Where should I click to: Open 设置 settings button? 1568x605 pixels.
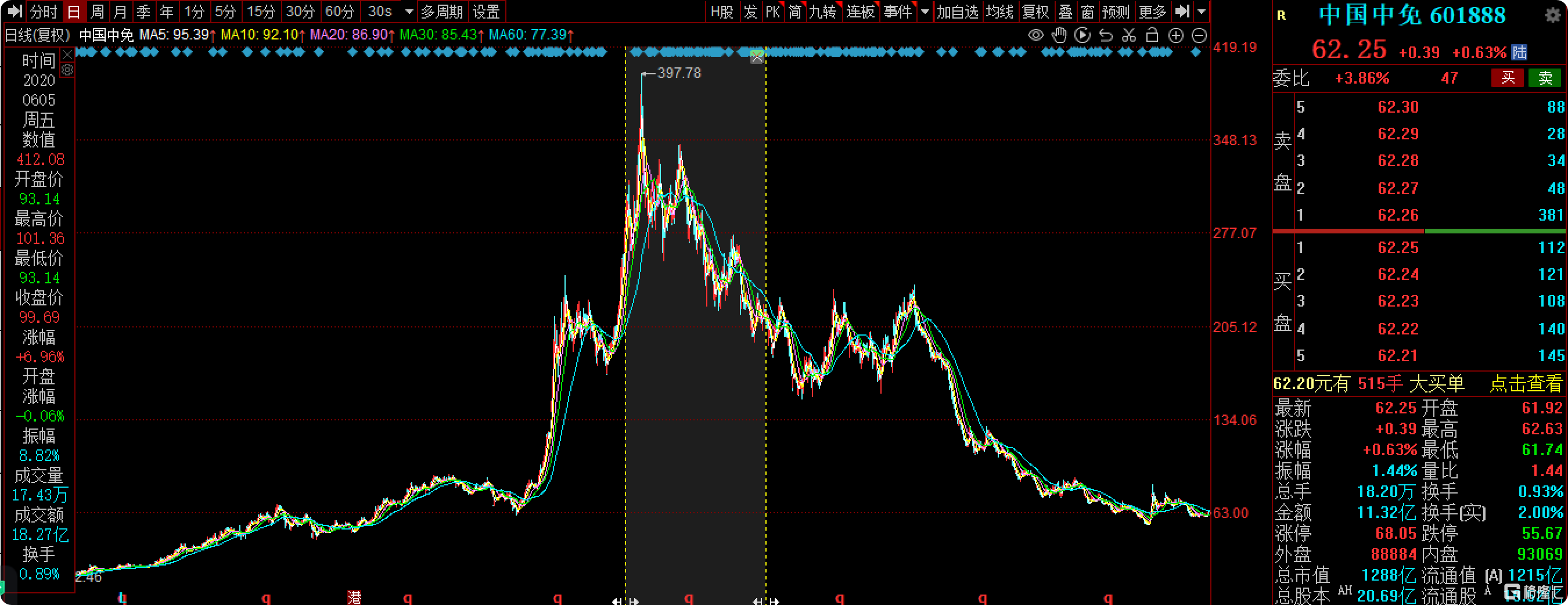[486, 11]
